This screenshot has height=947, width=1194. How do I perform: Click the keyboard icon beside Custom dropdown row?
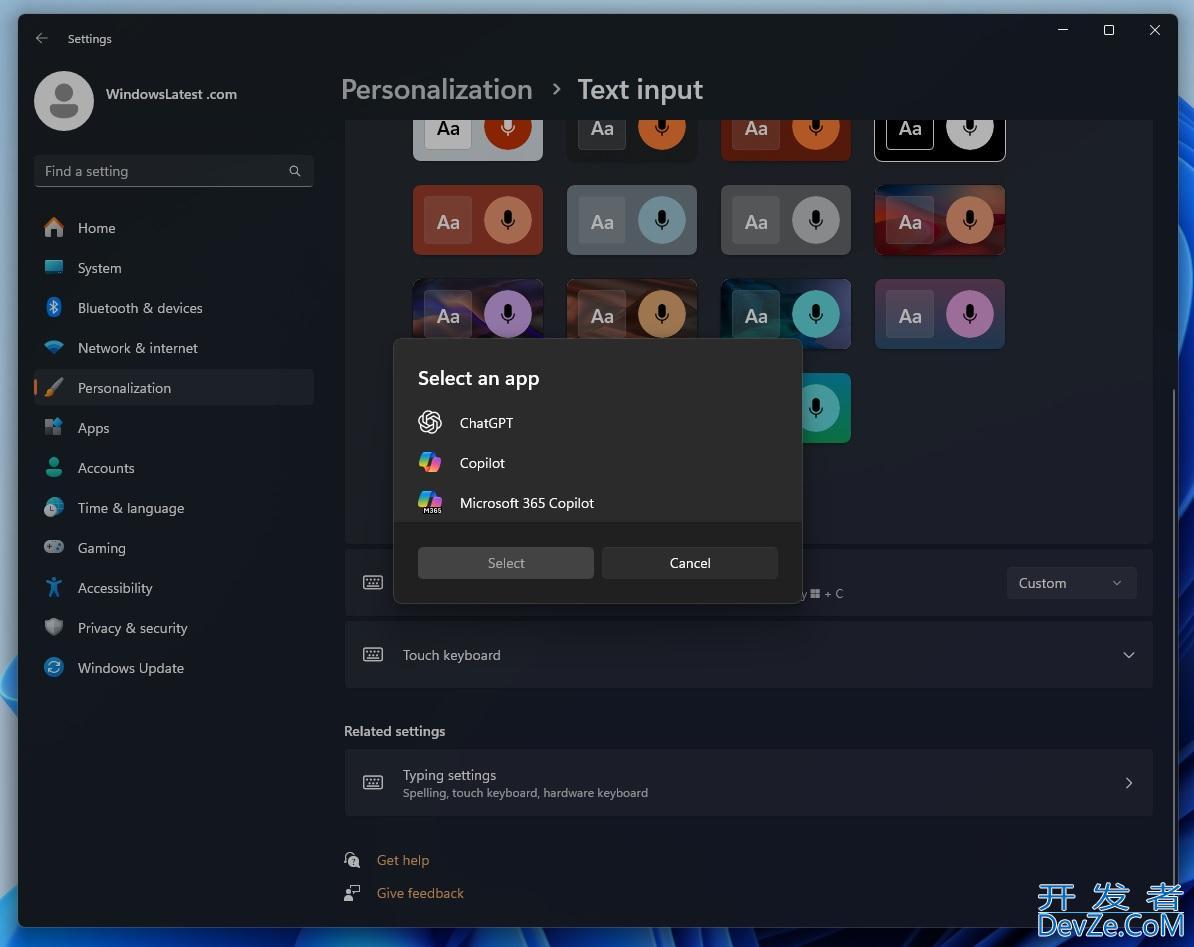pos(373,582)
